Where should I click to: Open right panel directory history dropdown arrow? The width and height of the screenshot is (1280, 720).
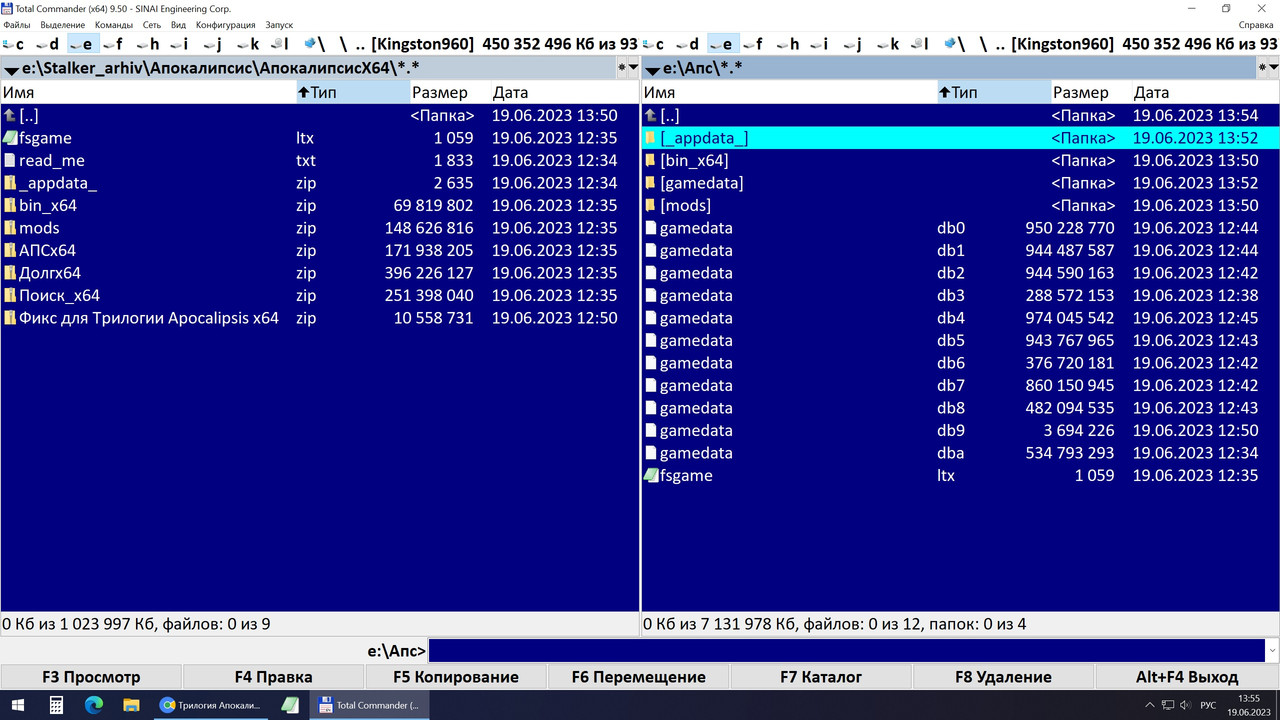(1273, 68)
